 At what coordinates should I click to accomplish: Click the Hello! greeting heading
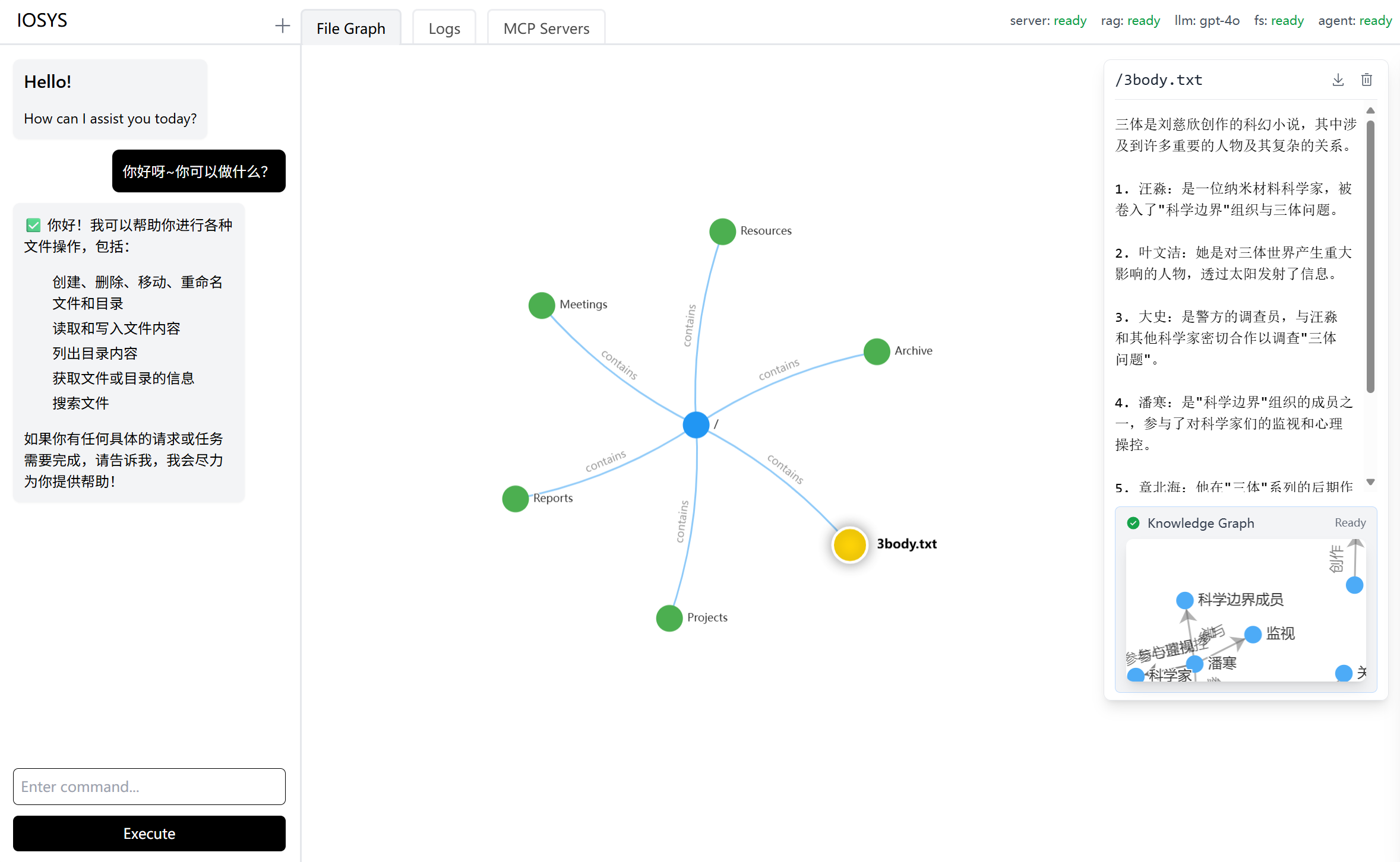click(48, 82)
